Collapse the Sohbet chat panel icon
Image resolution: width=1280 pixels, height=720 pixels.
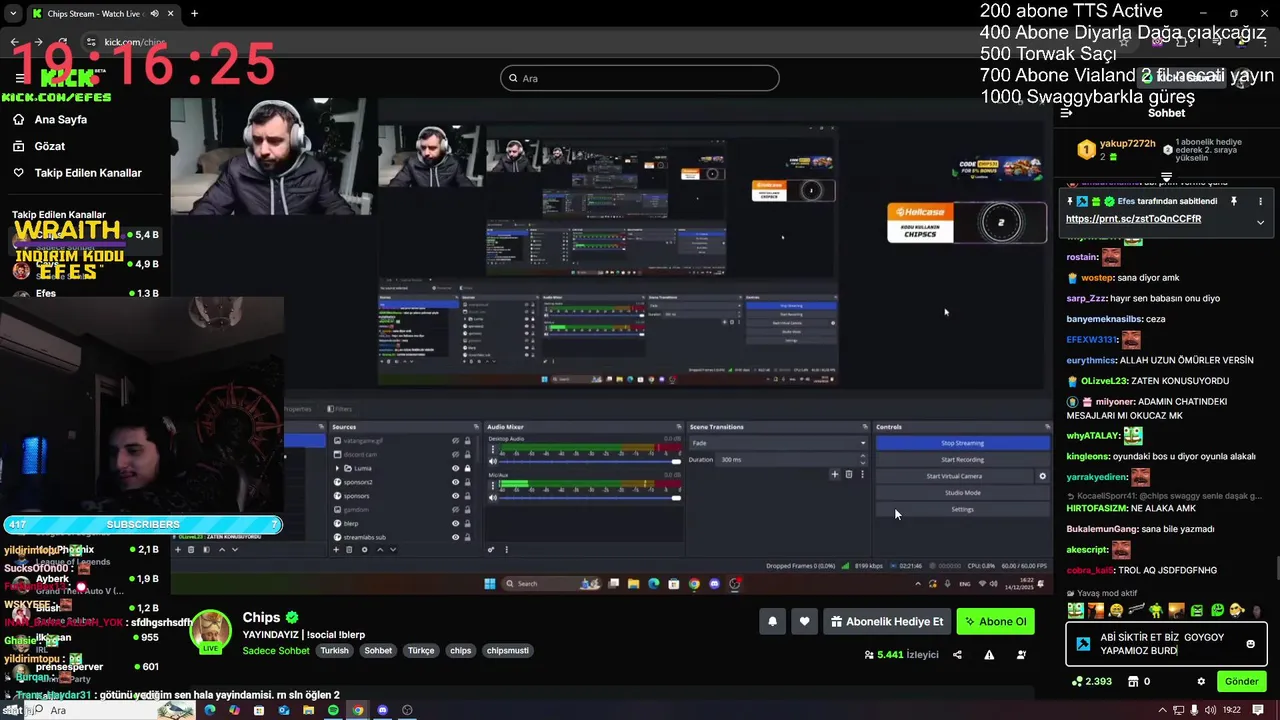pyautogui.click(x=1066, y=113)
